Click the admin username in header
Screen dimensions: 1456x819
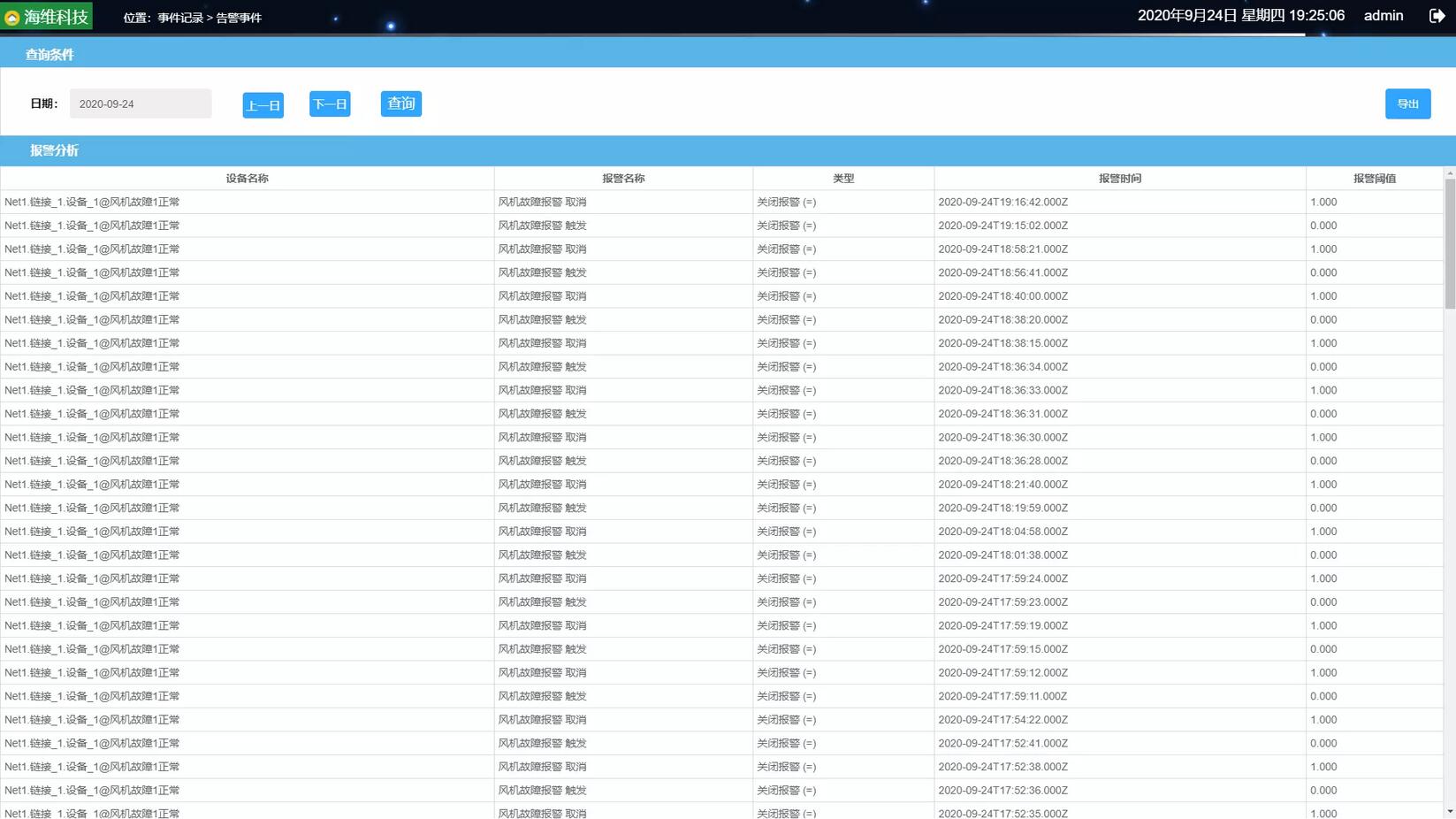click(1383, 16)
